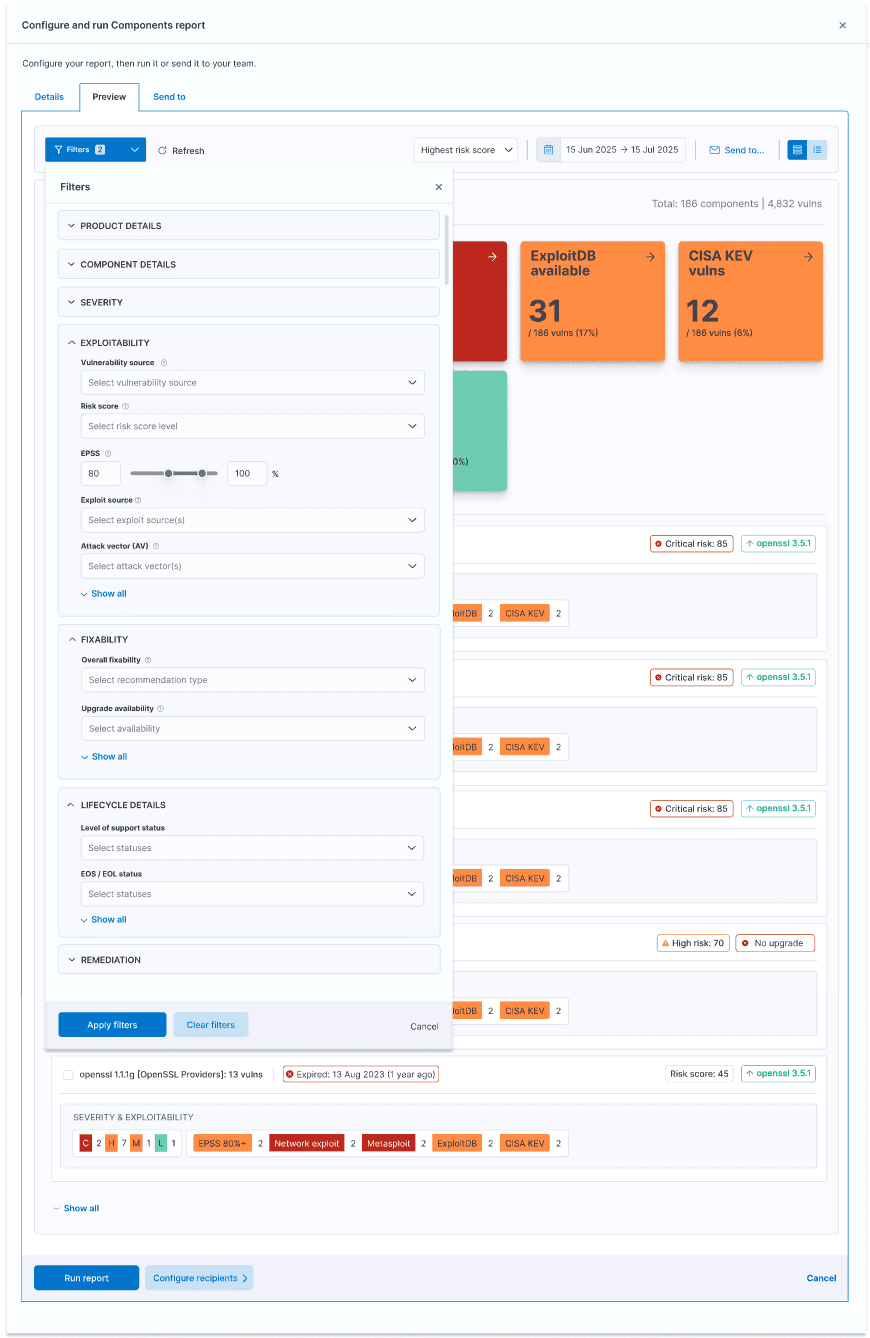Click info icon next to Upgrade availability
Viewport: 870px width, 1338px height.
[158, 709]
